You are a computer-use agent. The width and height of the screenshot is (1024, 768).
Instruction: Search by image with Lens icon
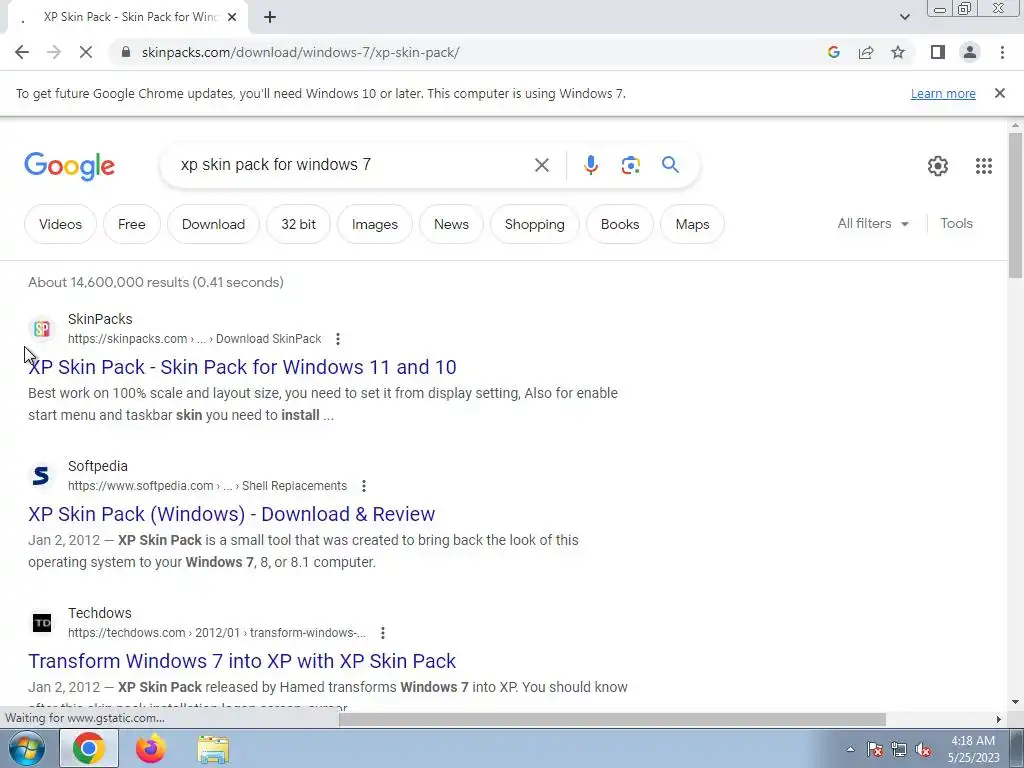tap(630, 165)
